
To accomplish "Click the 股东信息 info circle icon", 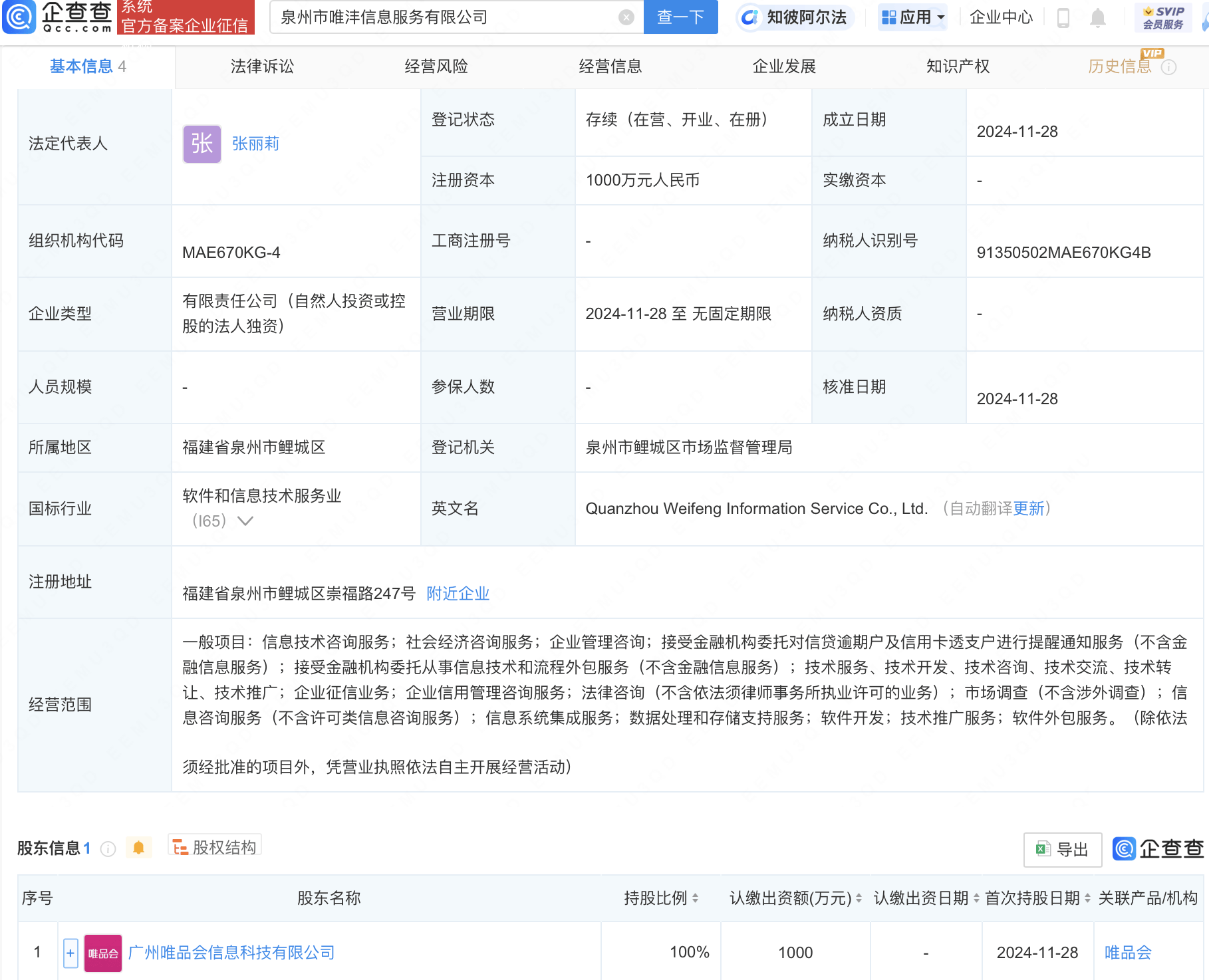I will tap(108, 848).
